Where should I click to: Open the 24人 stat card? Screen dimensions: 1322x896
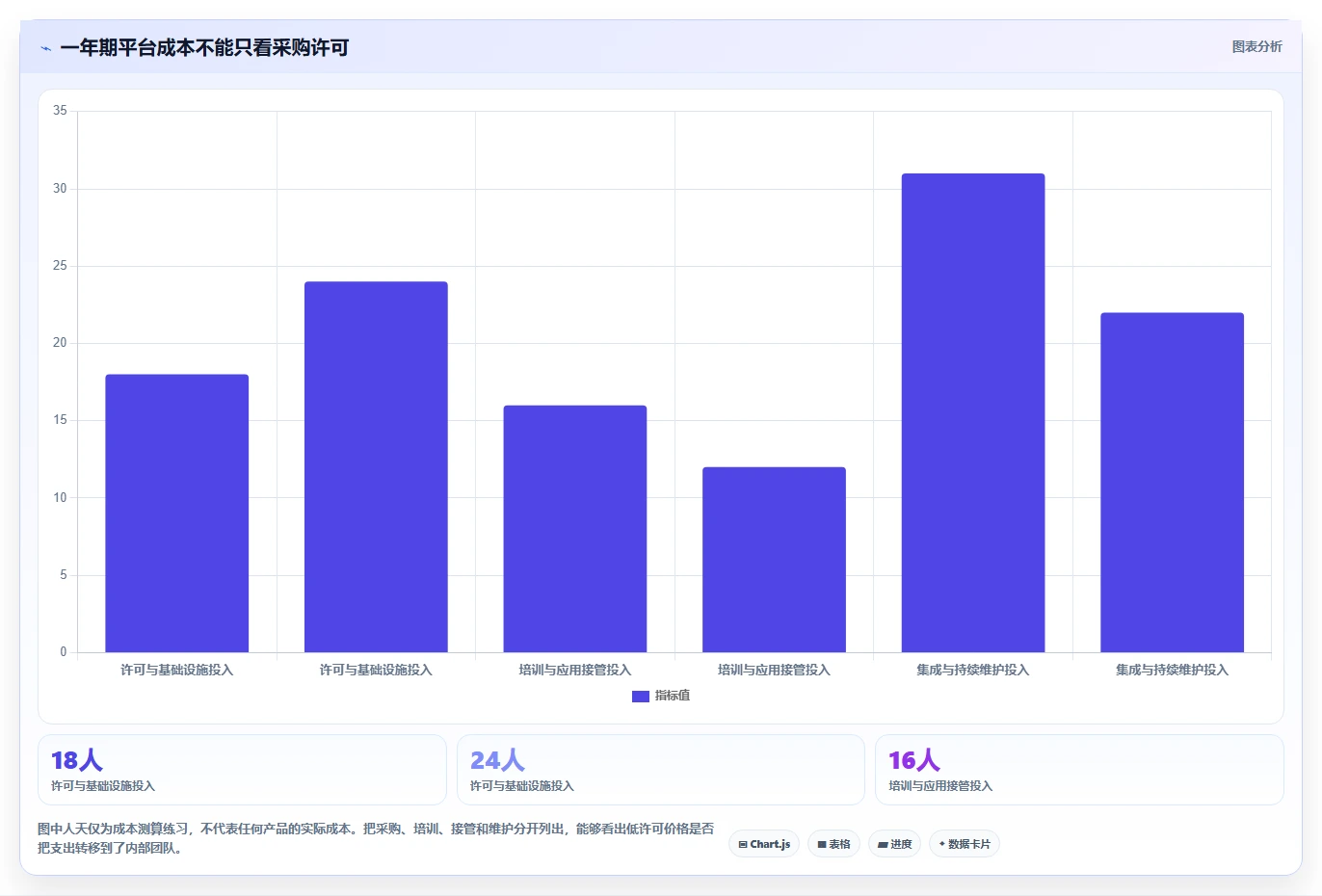click(661, 770)
